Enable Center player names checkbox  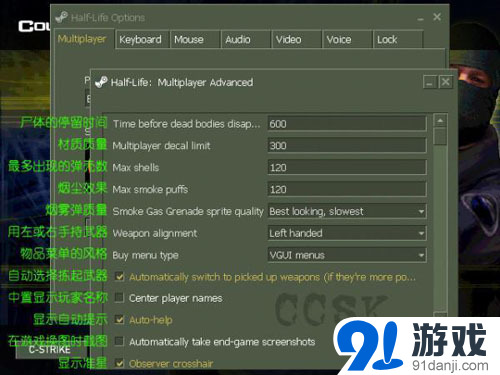coord(119,297)
